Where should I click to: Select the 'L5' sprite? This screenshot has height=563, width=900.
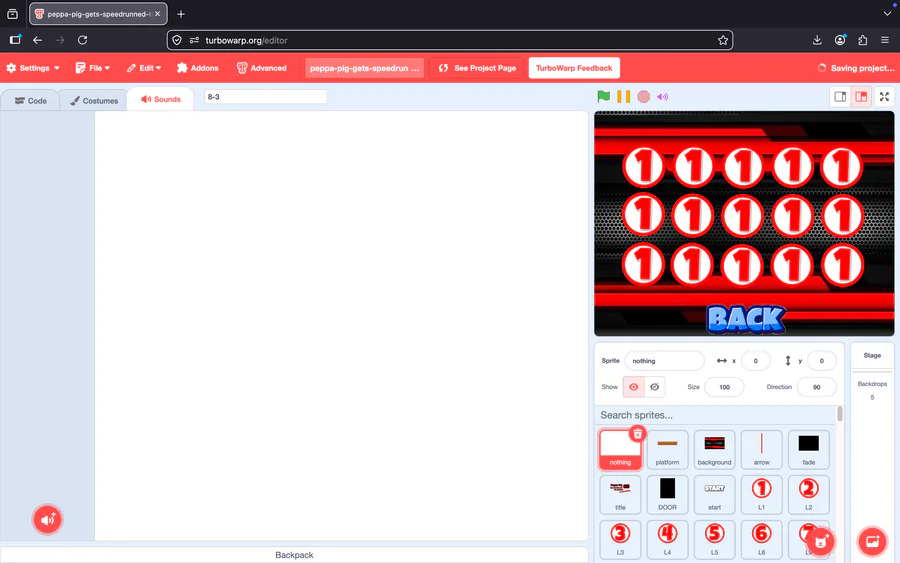tap(714, 539)
